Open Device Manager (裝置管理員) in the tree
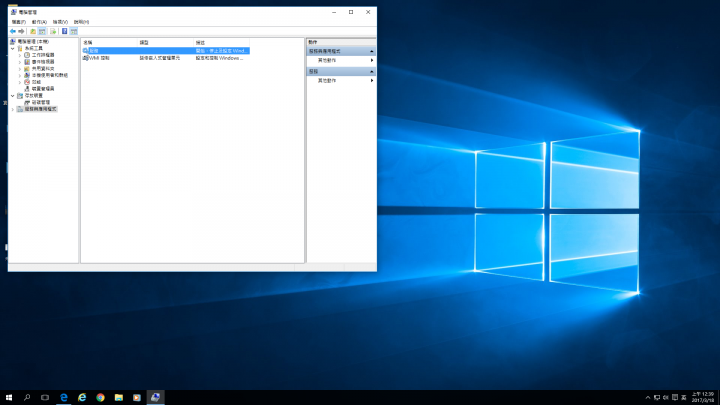 43,89
